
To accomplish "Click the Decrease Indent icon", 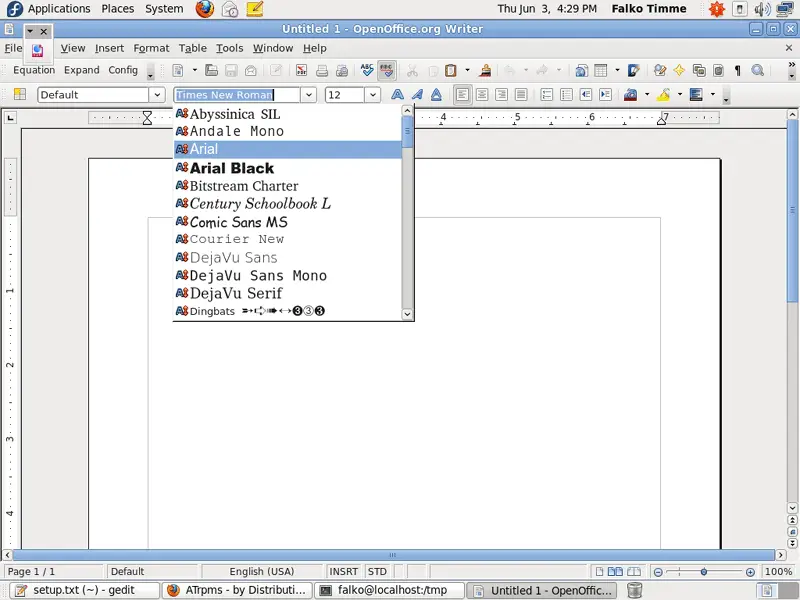I will click(586, 95).
